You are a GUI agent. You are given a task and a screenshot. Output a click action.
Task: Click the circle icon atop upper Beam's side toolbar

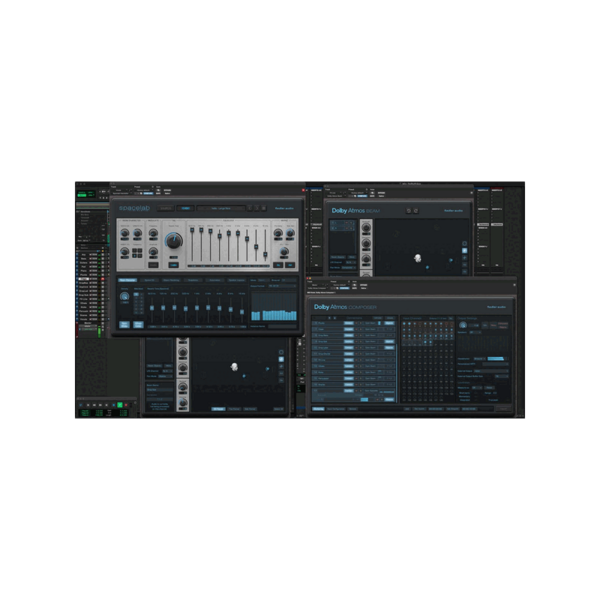465,243
